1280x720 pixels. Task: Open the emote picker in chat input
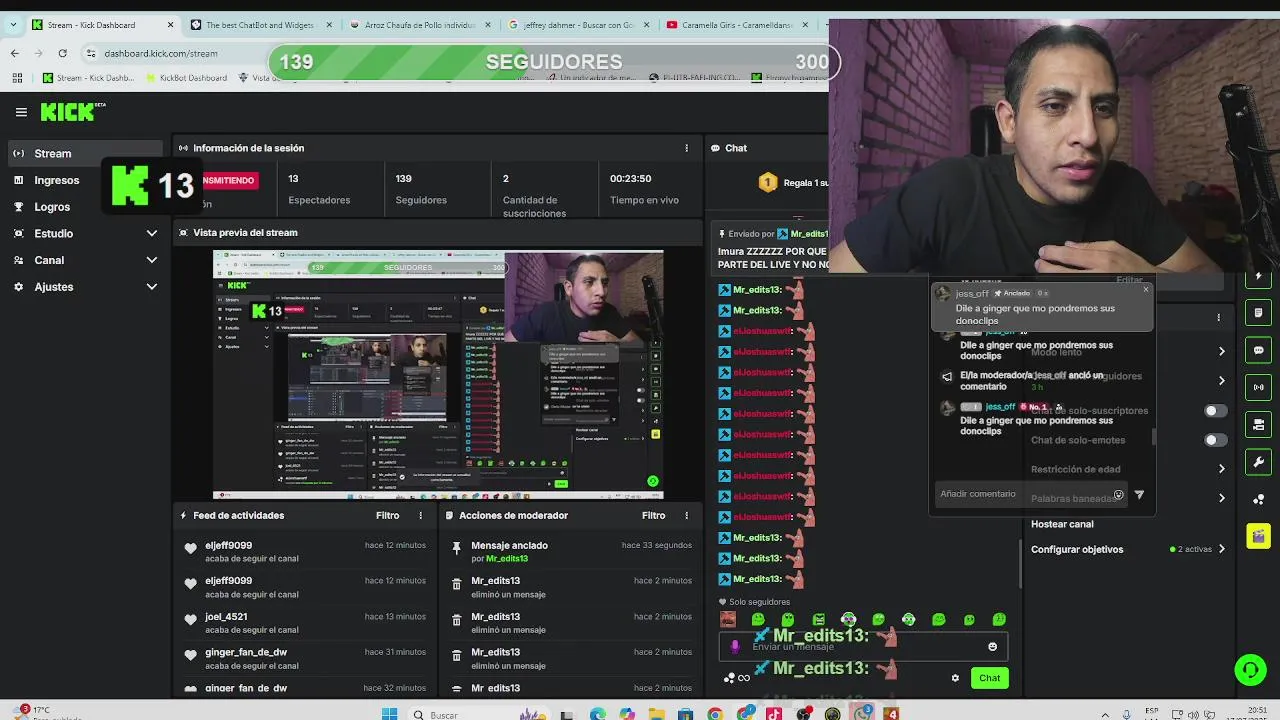coord(992,647)
